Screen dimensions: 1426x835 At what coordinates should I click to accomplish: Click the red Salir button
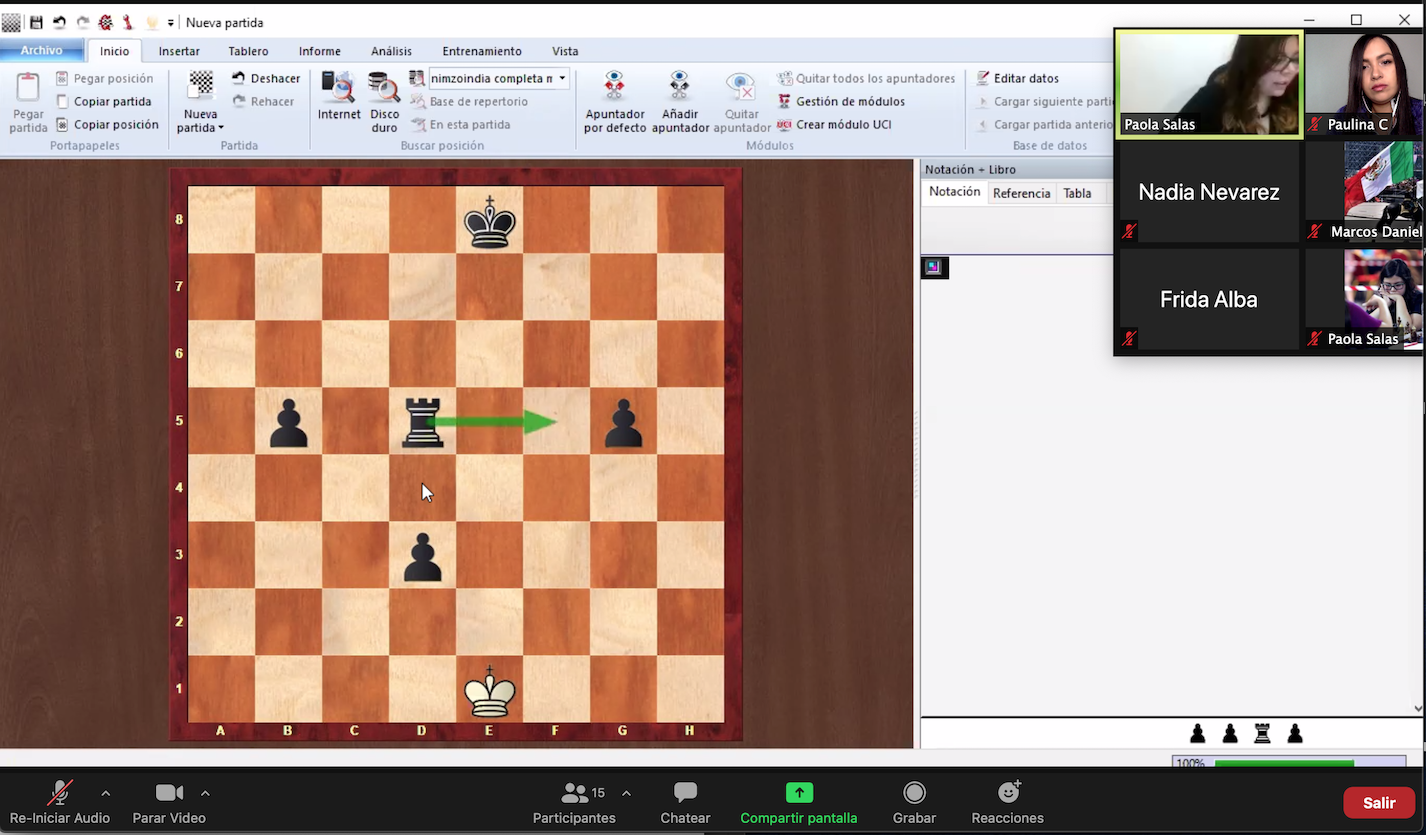[x=1378, y=803]
